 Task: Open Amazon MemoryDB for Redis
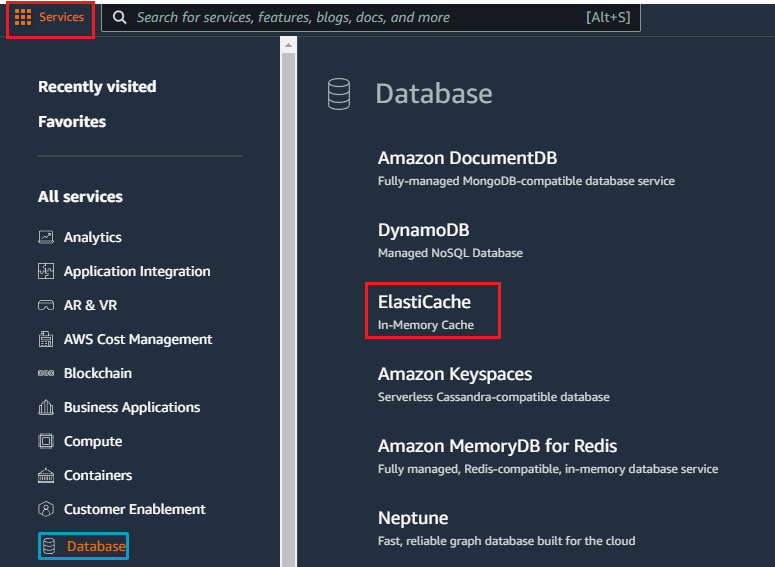click(x=497, y=446)
